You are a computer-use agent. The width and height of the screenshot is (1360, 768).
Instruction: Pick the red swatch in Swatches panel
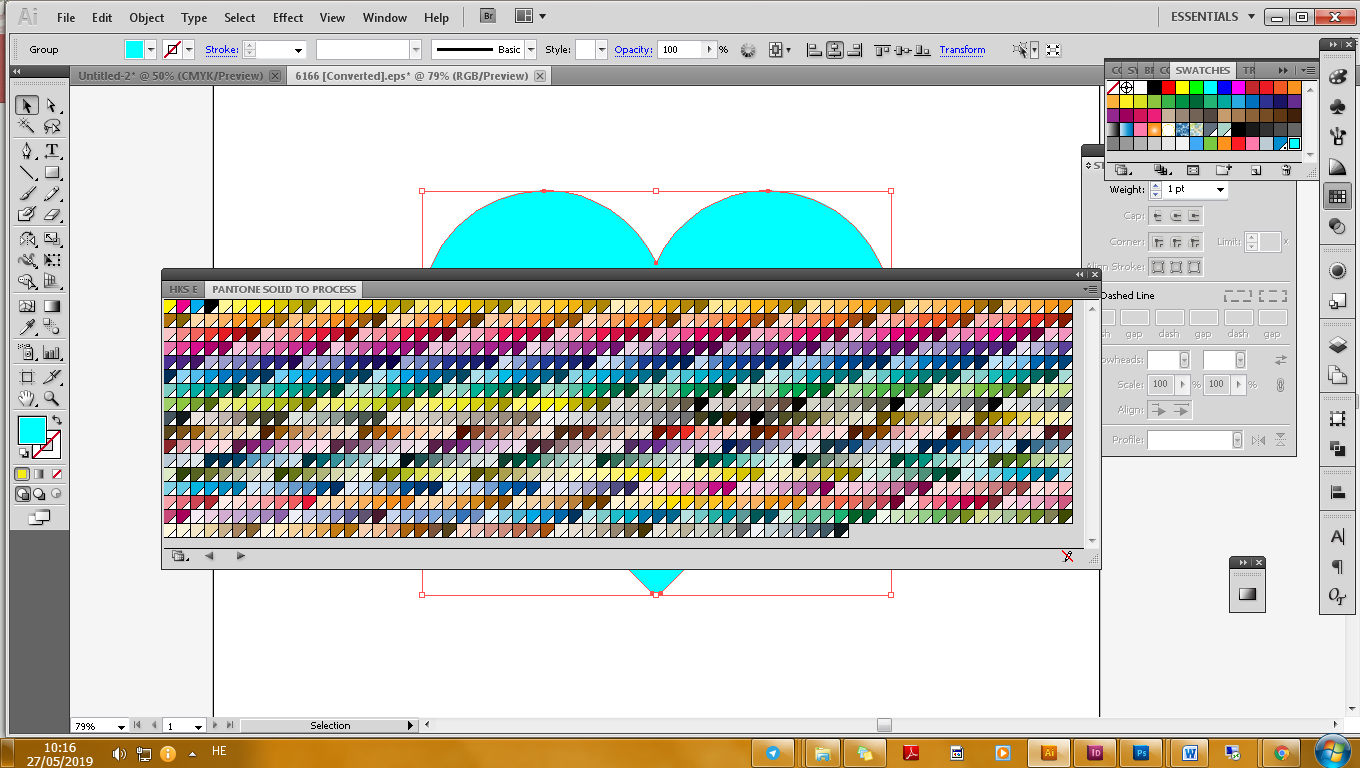[x=1168, y=88]
